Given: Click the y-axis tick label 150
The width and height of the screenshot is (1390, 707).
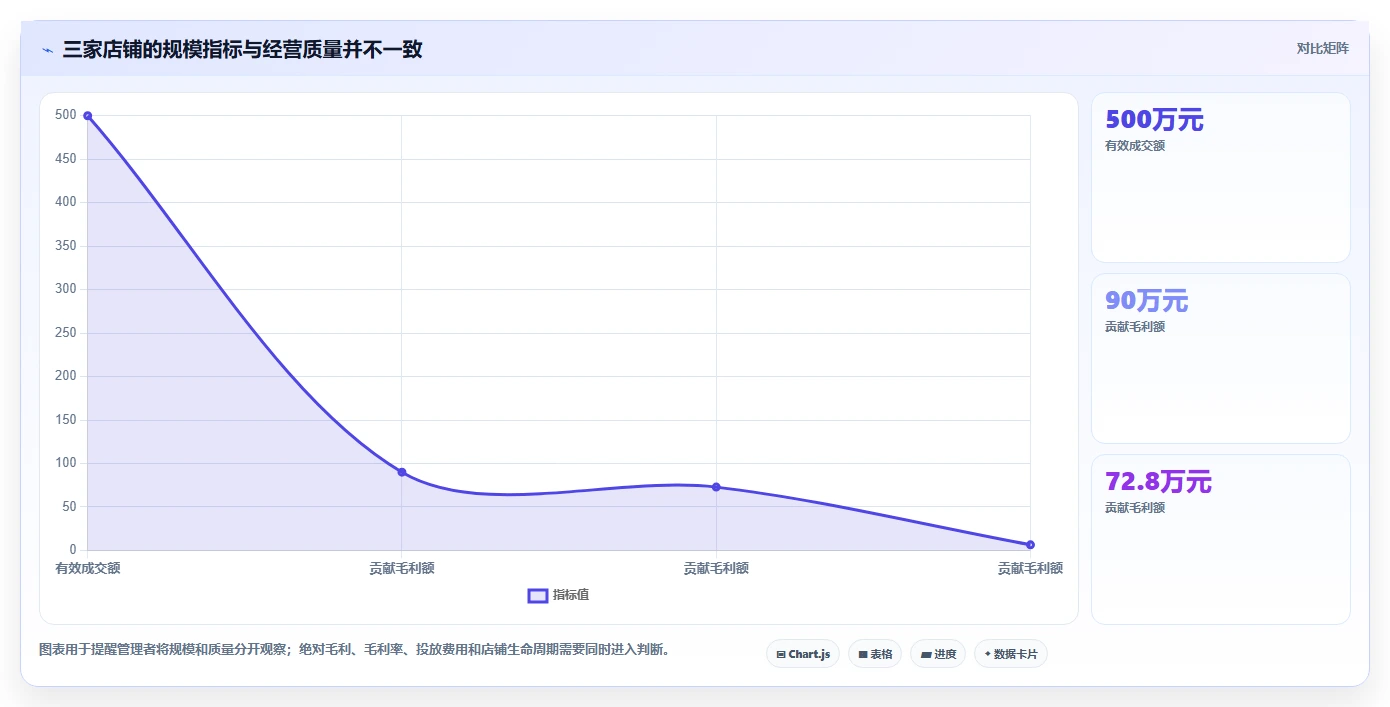Looking at the screenshot, I should pyautogui.click(x=66, y=420).
